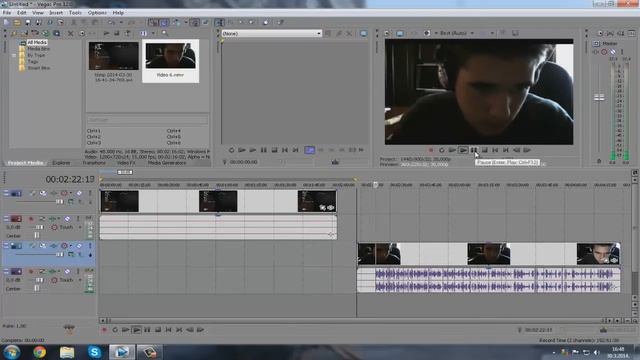Select the All Media tree item
This screenshot has height=360, width=640.
[x=37, y=42]
